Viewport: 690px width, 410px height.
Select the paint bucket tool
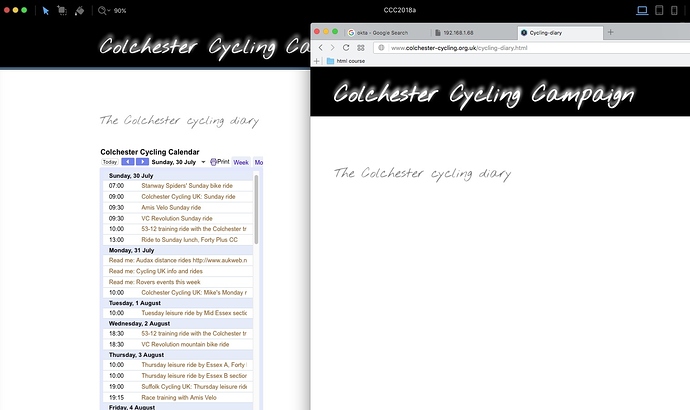tap(82, 10)
